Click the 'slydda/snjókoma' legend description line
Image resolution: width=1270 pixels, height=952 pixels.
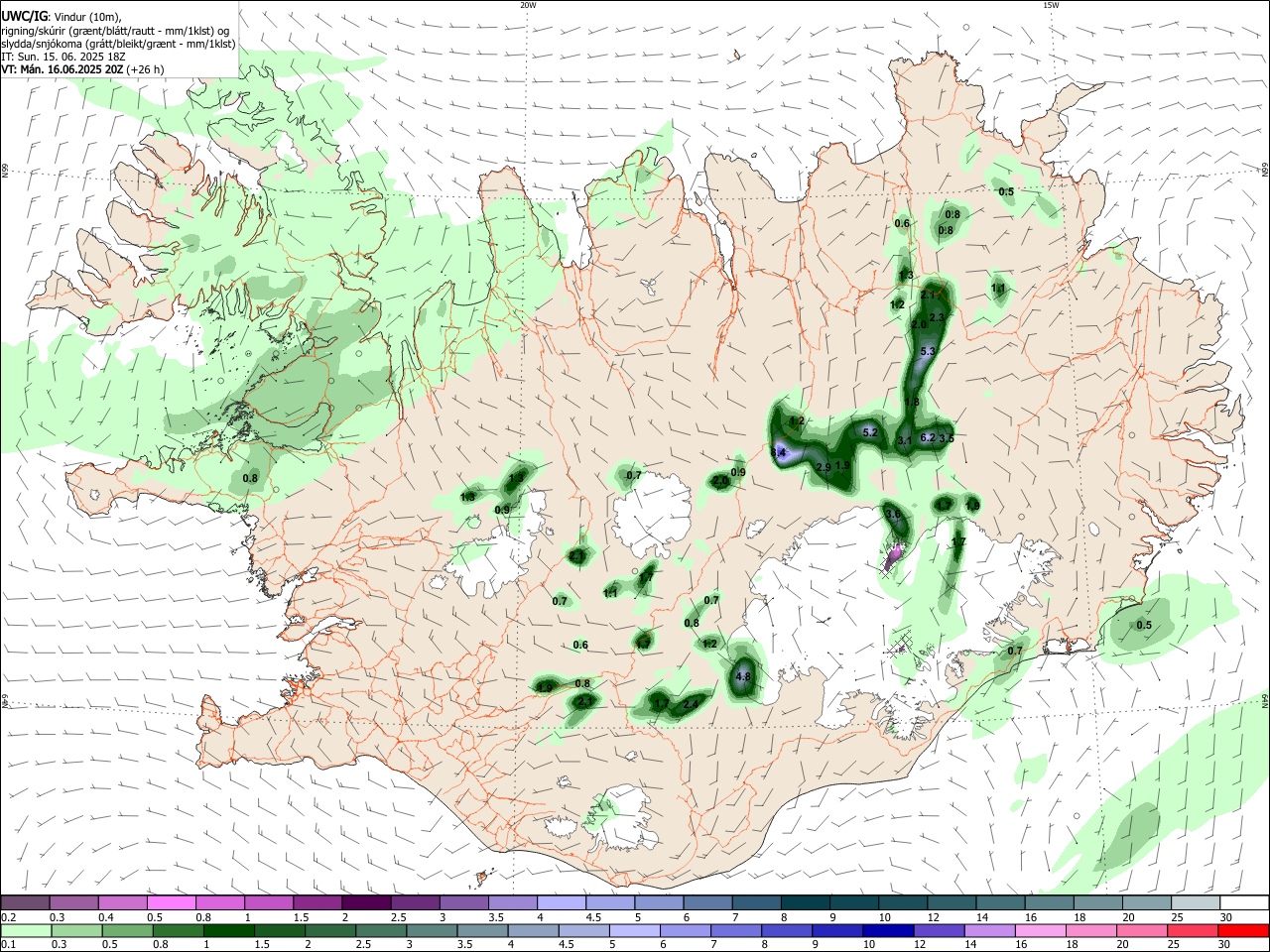click(x=118, y=44)
